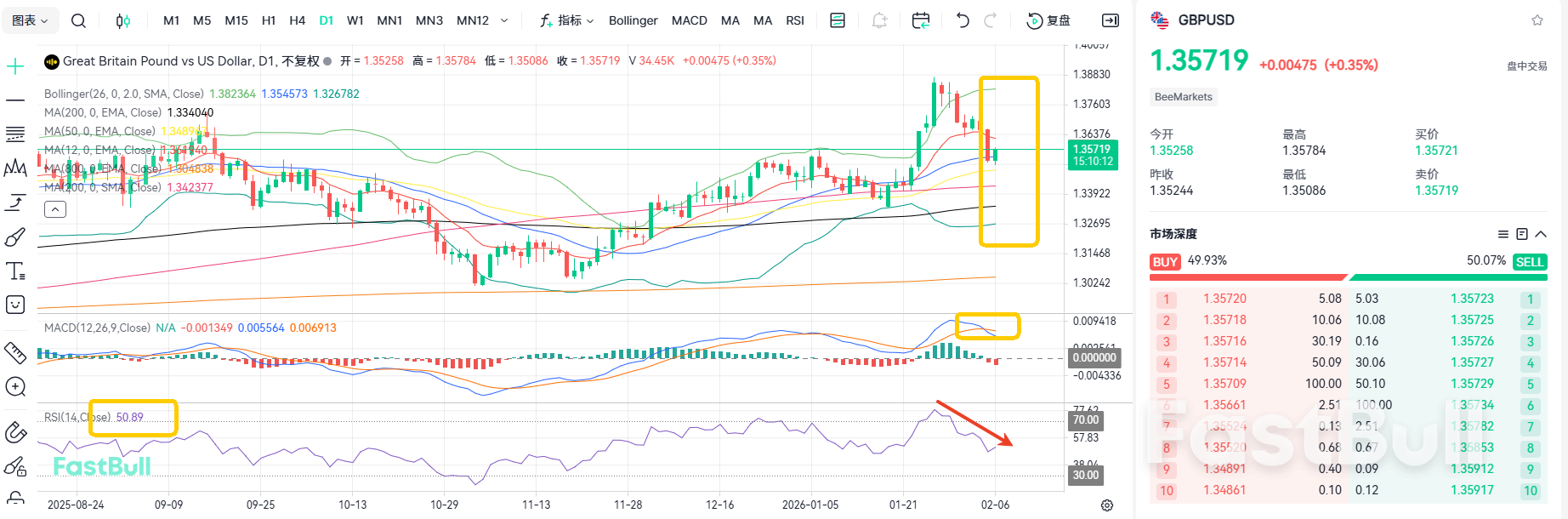The height and width of the screenshot is (519, 1568).
Task: Add the Bollinger indicator shortcut
Action: coord(633,20)
